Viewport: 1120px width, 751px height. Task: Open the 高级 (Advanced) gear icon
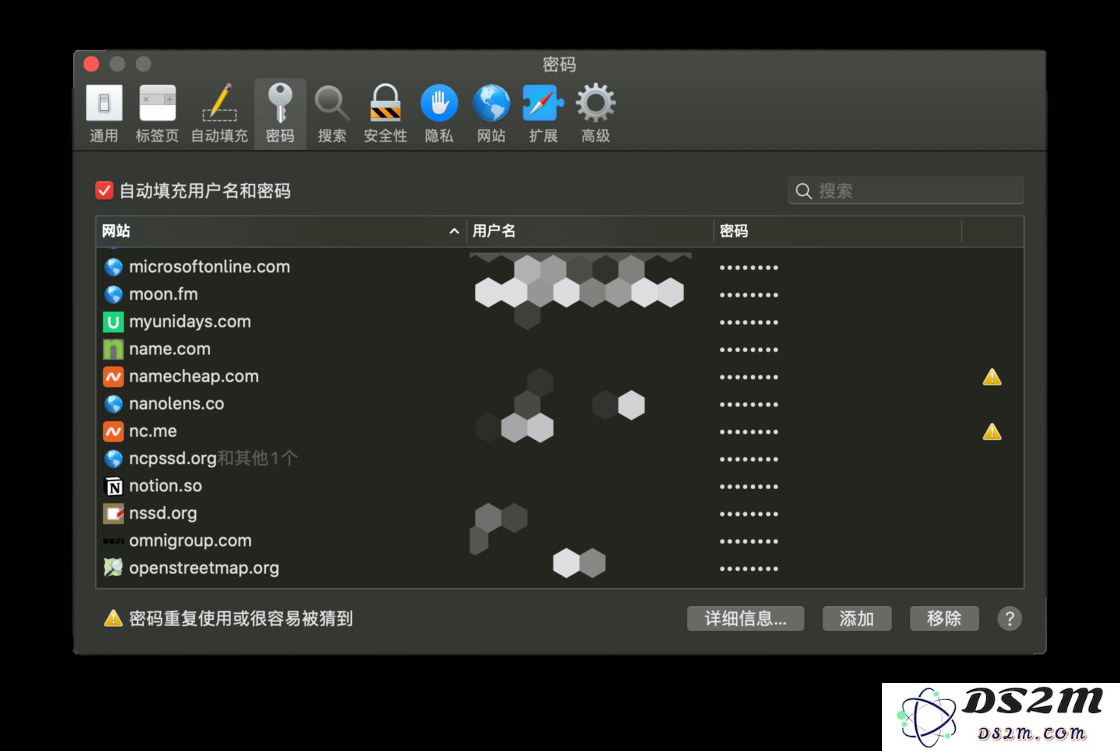(x=596, y=104)
